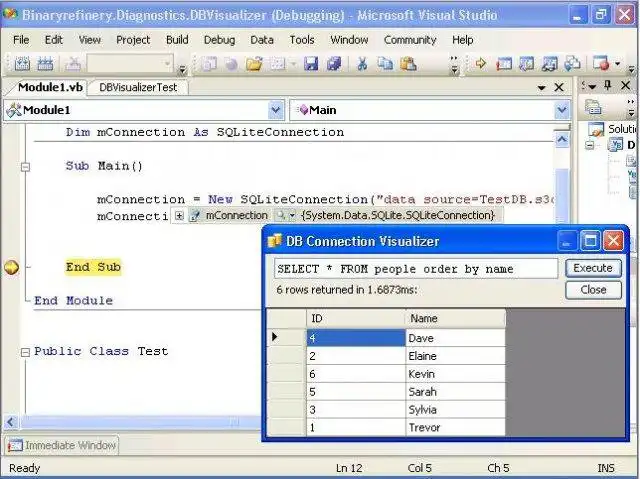The image size is (640, 479).
Task: Click the INS indicator in status bar
Action: (606, 468)
